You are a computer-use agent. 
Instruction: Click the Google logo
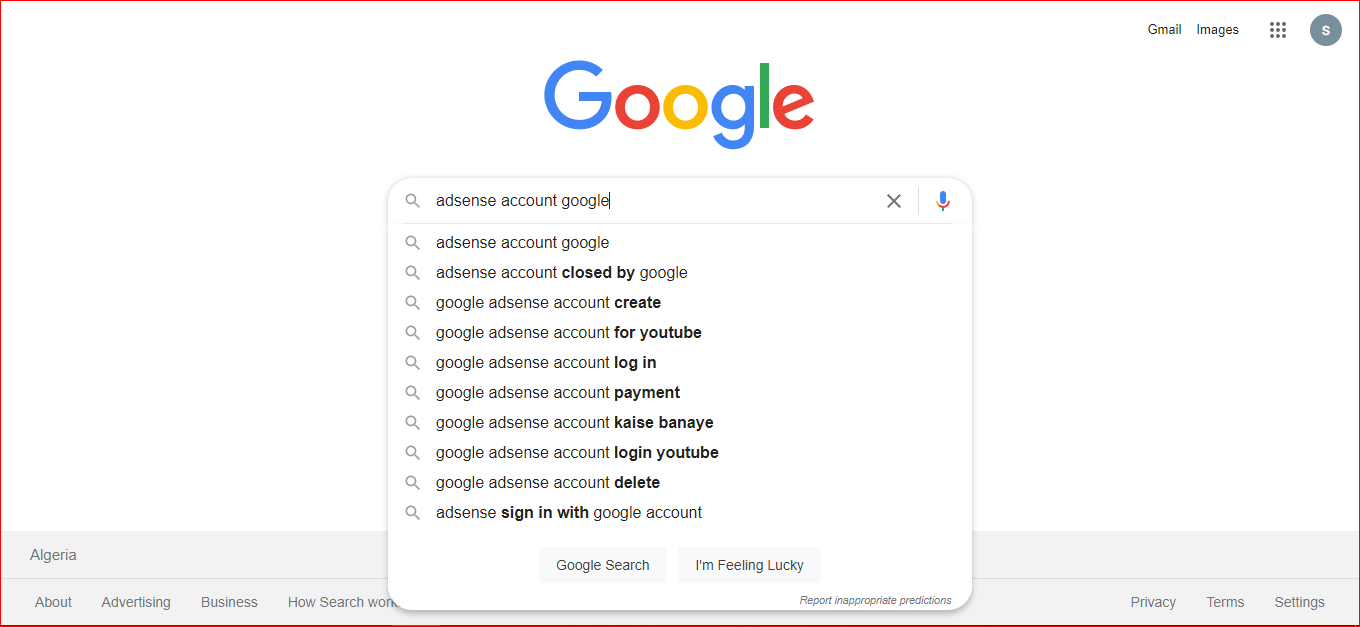[x=679, y=104]
